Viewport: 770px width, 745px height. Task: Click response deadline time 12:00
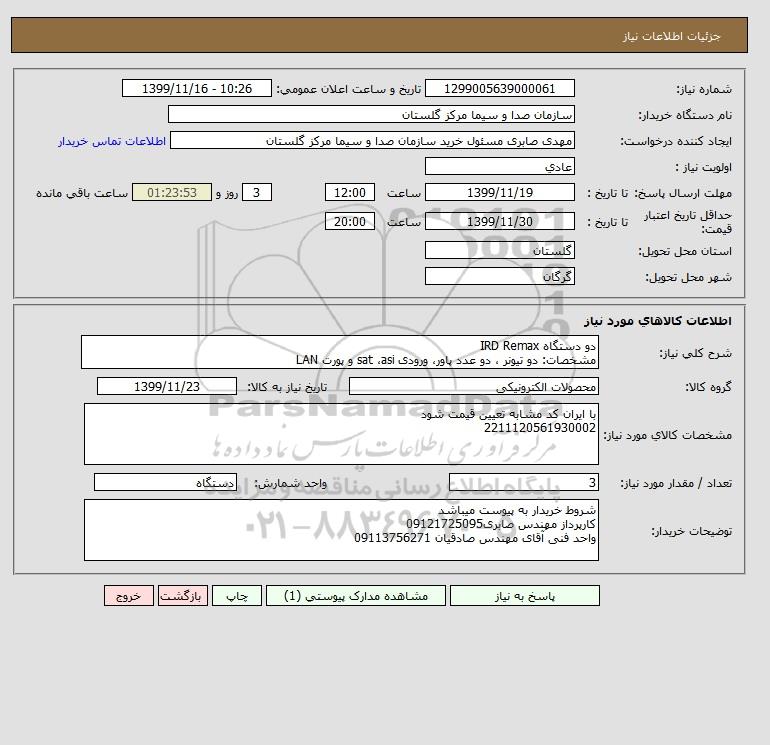point(350,193)
